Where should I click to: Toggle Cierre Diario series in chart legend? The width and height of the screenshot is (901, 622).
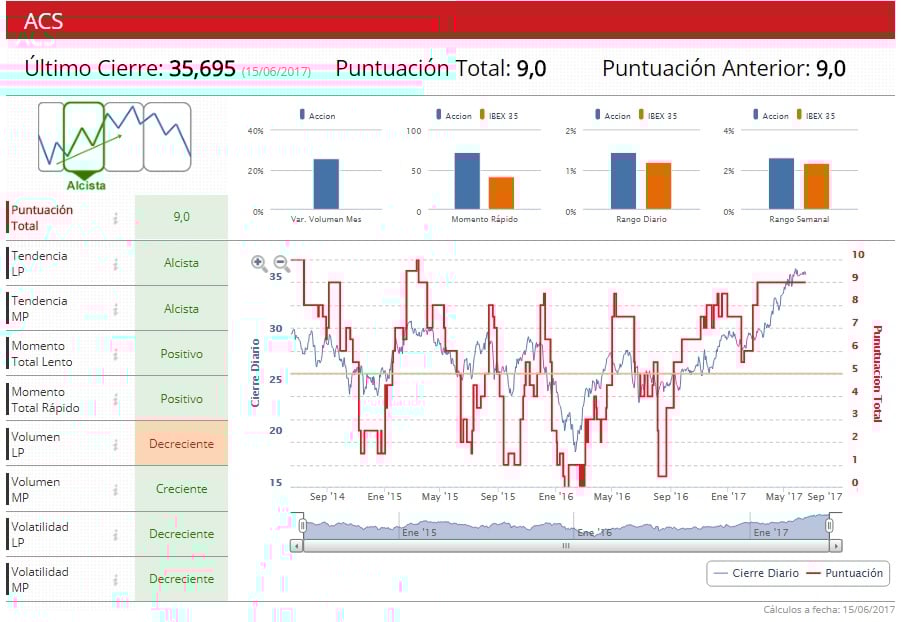(x=756, y=573)
